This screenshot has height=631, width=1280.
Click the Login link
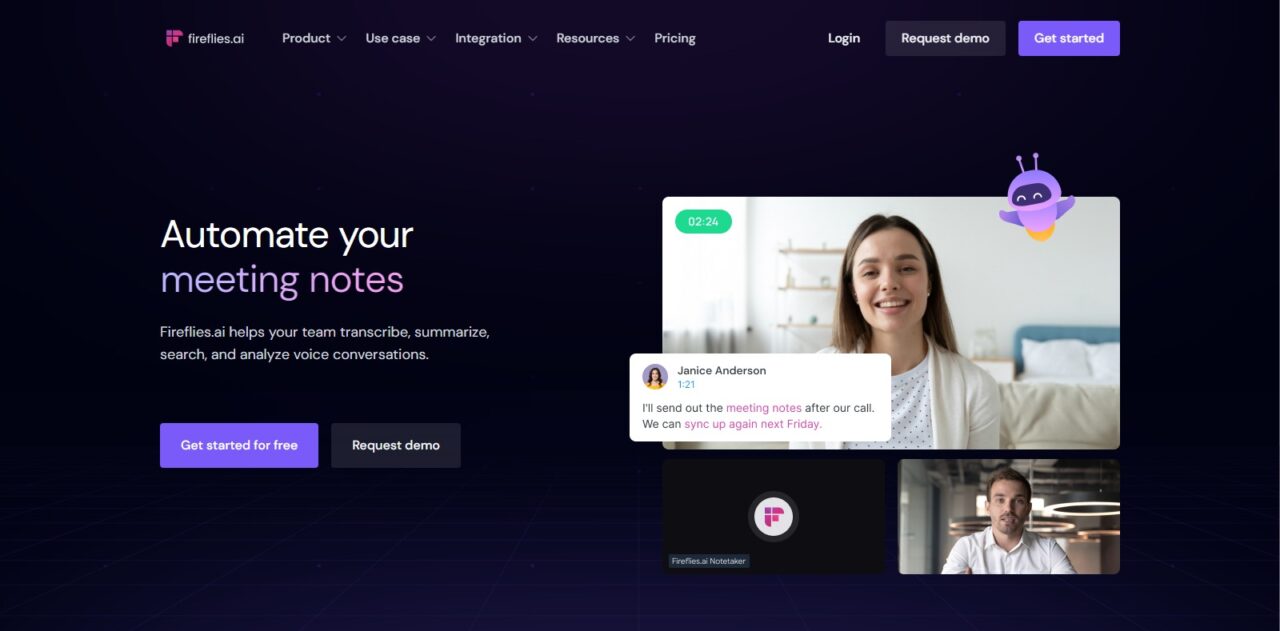coord(844,38)
